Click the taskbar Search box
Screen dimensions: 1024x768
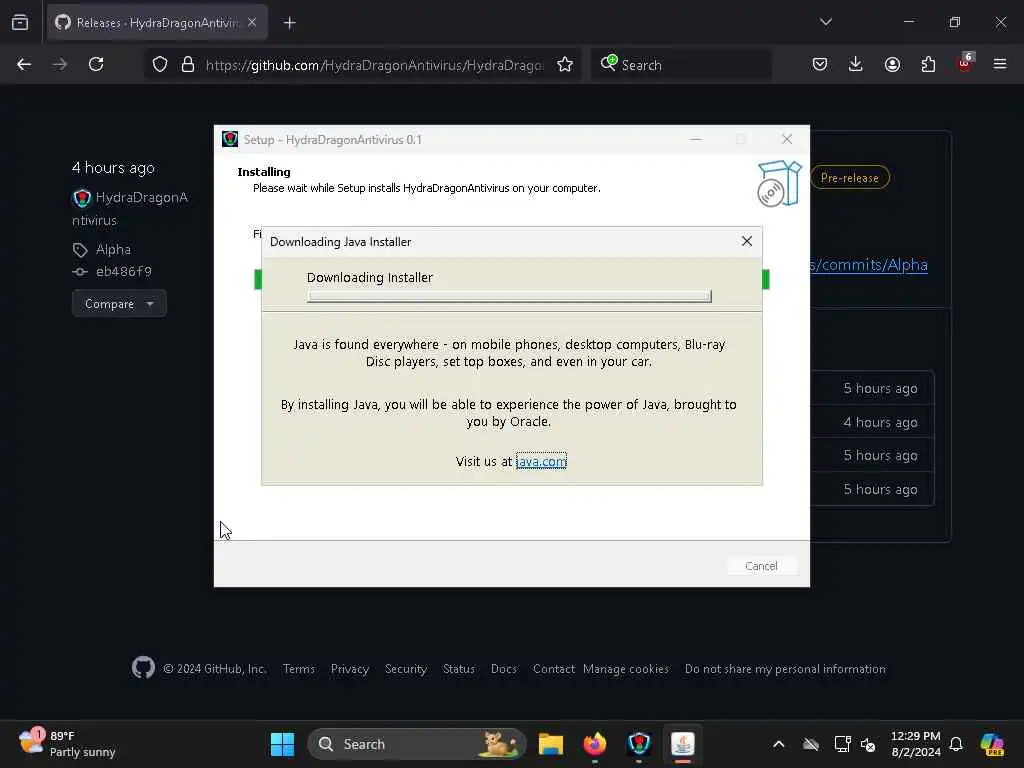point(417,744)
